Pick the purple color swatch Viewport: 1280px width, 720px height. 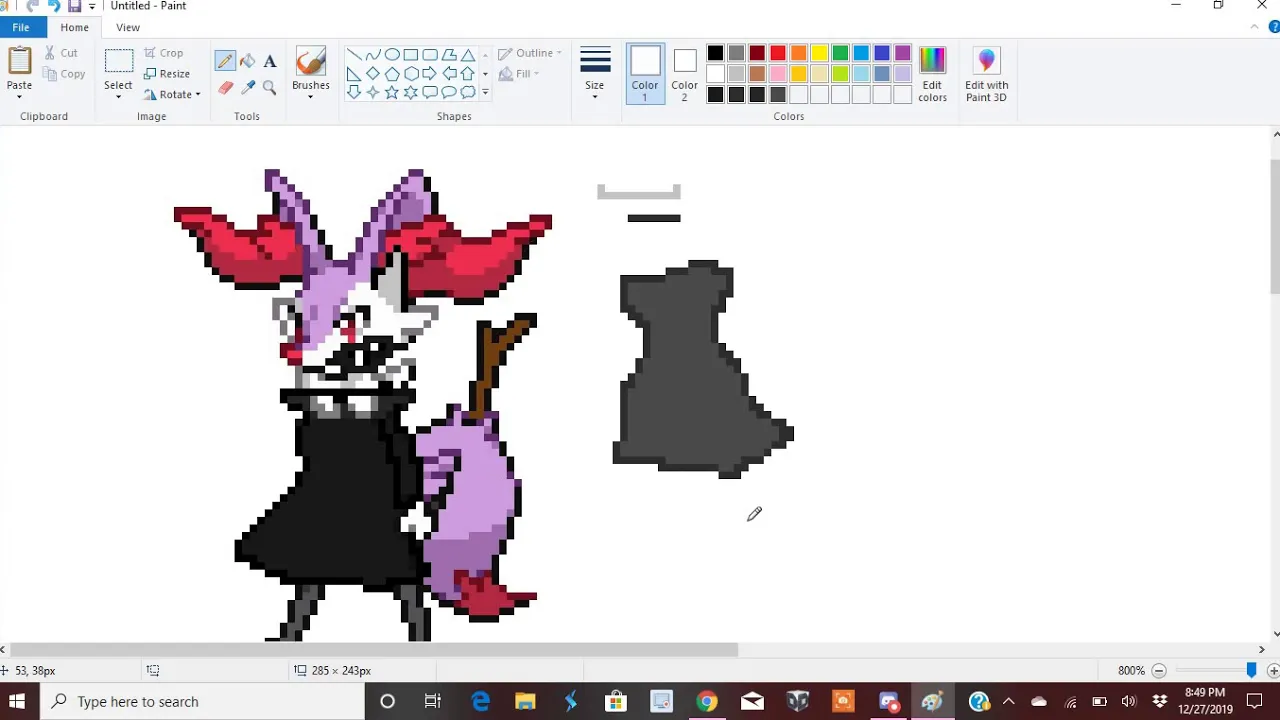[x=903, y=53]
